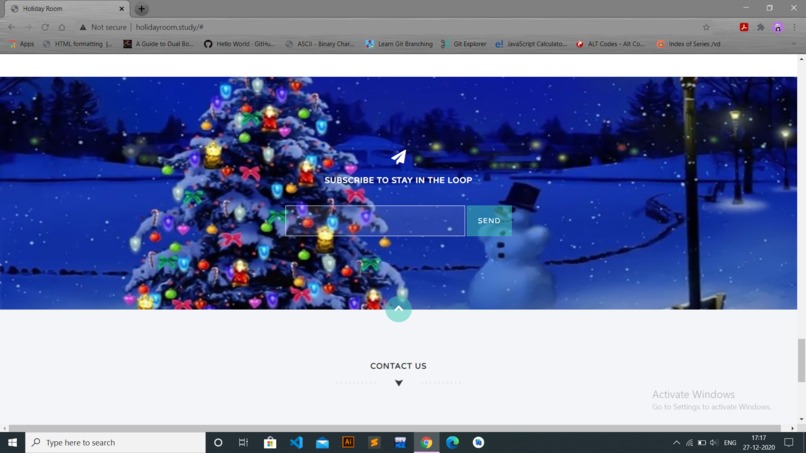806x453 pixels.
Task: Open the Git Explorer bookmark
Action: [464, 44]
